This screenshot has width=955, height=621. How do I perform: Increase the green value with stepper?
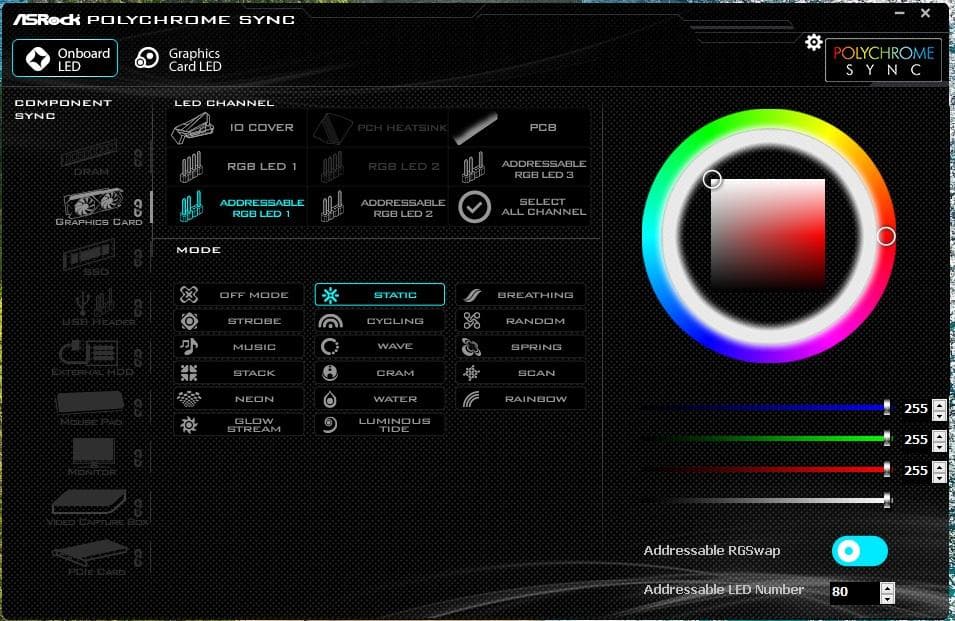938,434
